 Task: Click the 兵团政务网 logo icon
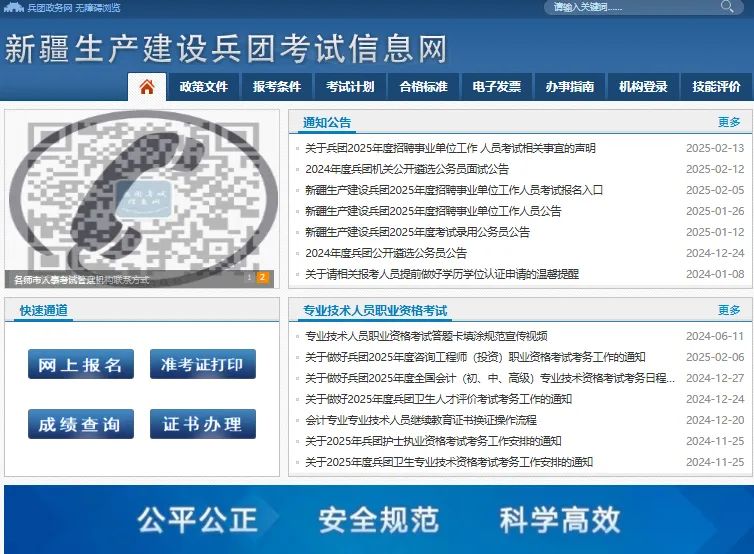click(x=13, y=7)
